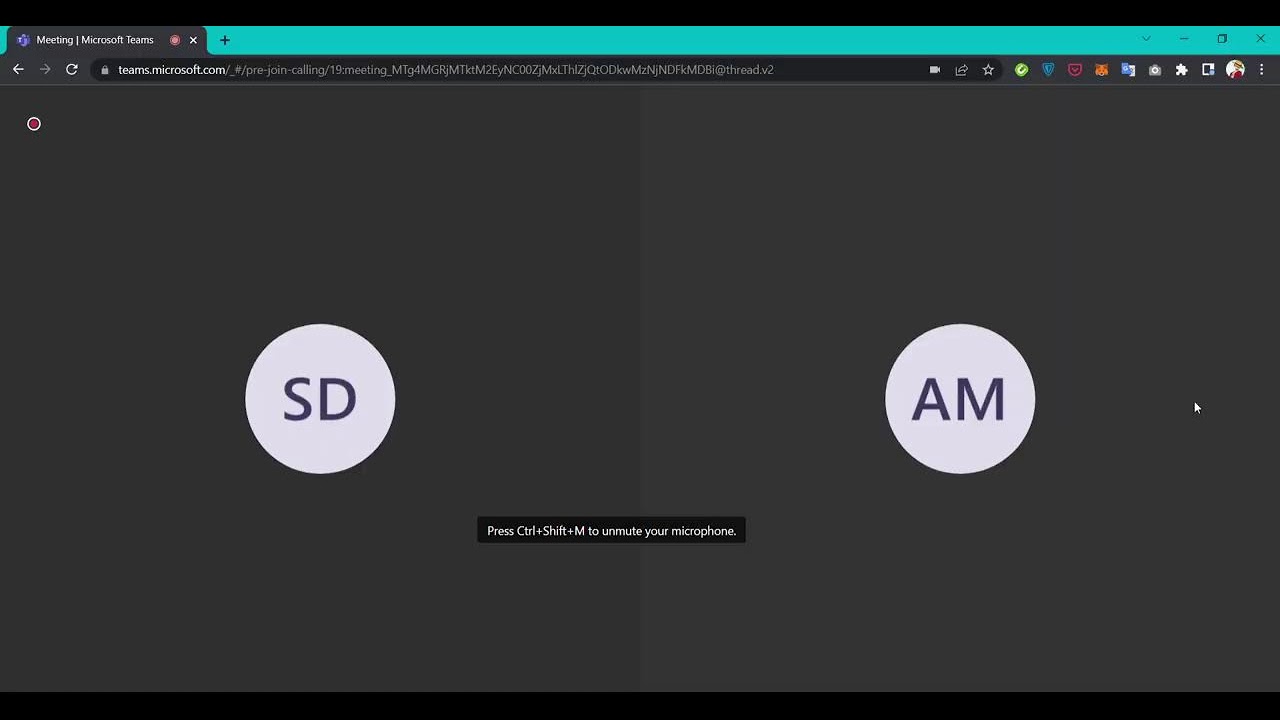Toggle the browser side panel
The image size is (1280, 720).
1208,70
